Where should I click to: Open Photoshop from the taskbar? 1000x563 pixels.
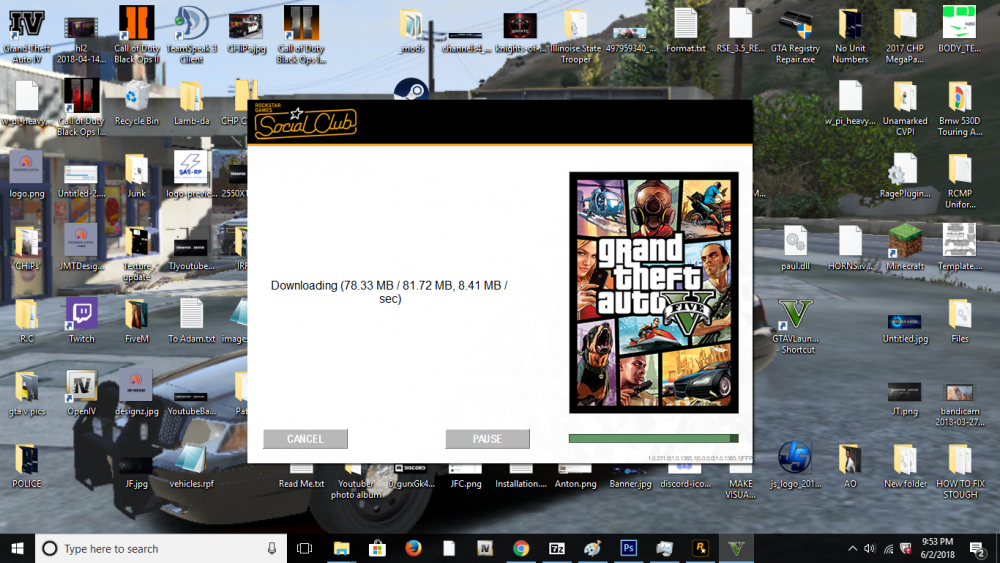point(628,548)
